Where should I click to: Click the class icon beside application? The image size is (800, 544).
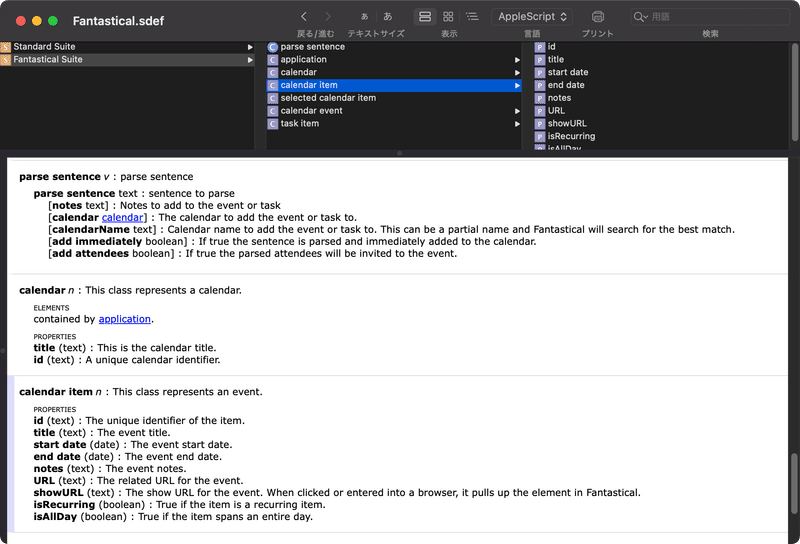[272, 60]
